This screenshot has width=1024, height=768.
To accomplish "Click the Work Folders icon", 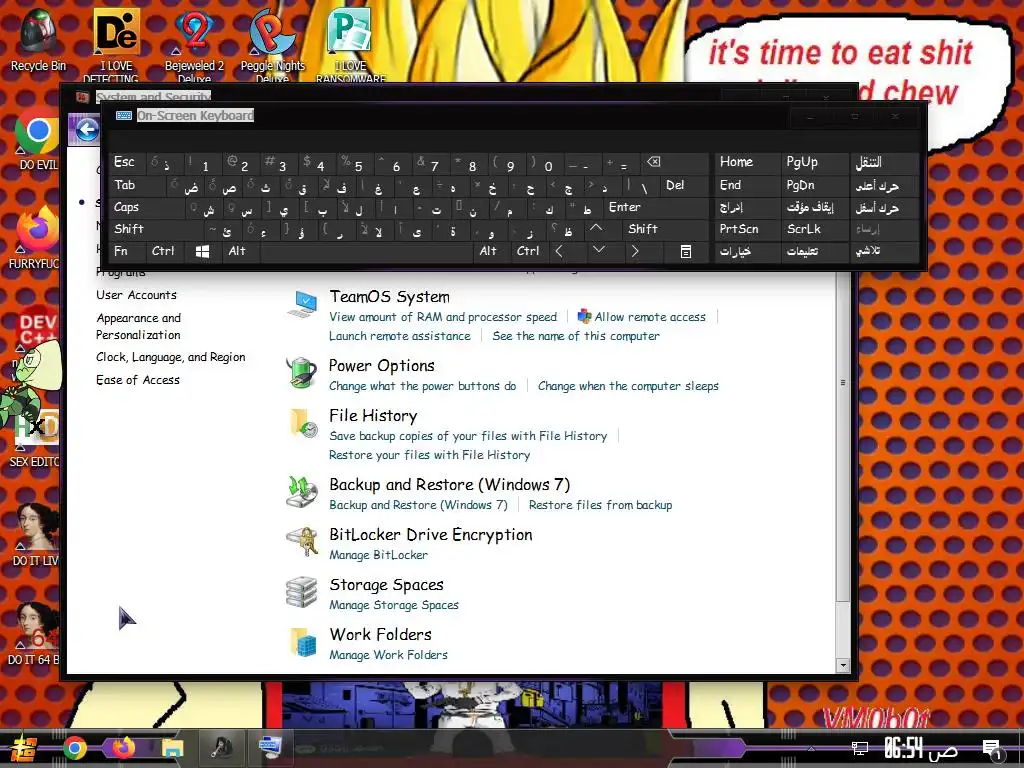I will tap(303, 642).
